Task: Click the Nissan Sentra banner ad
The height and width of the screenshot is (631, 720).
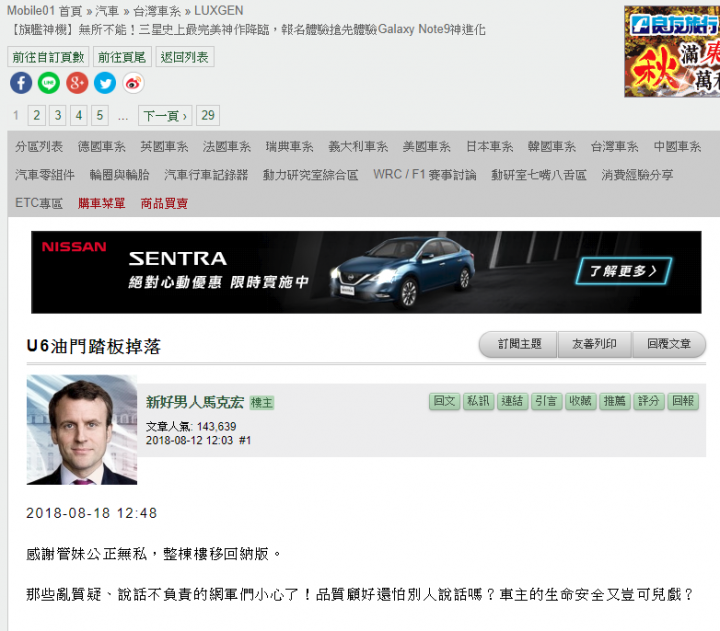Action: [366, 272]
